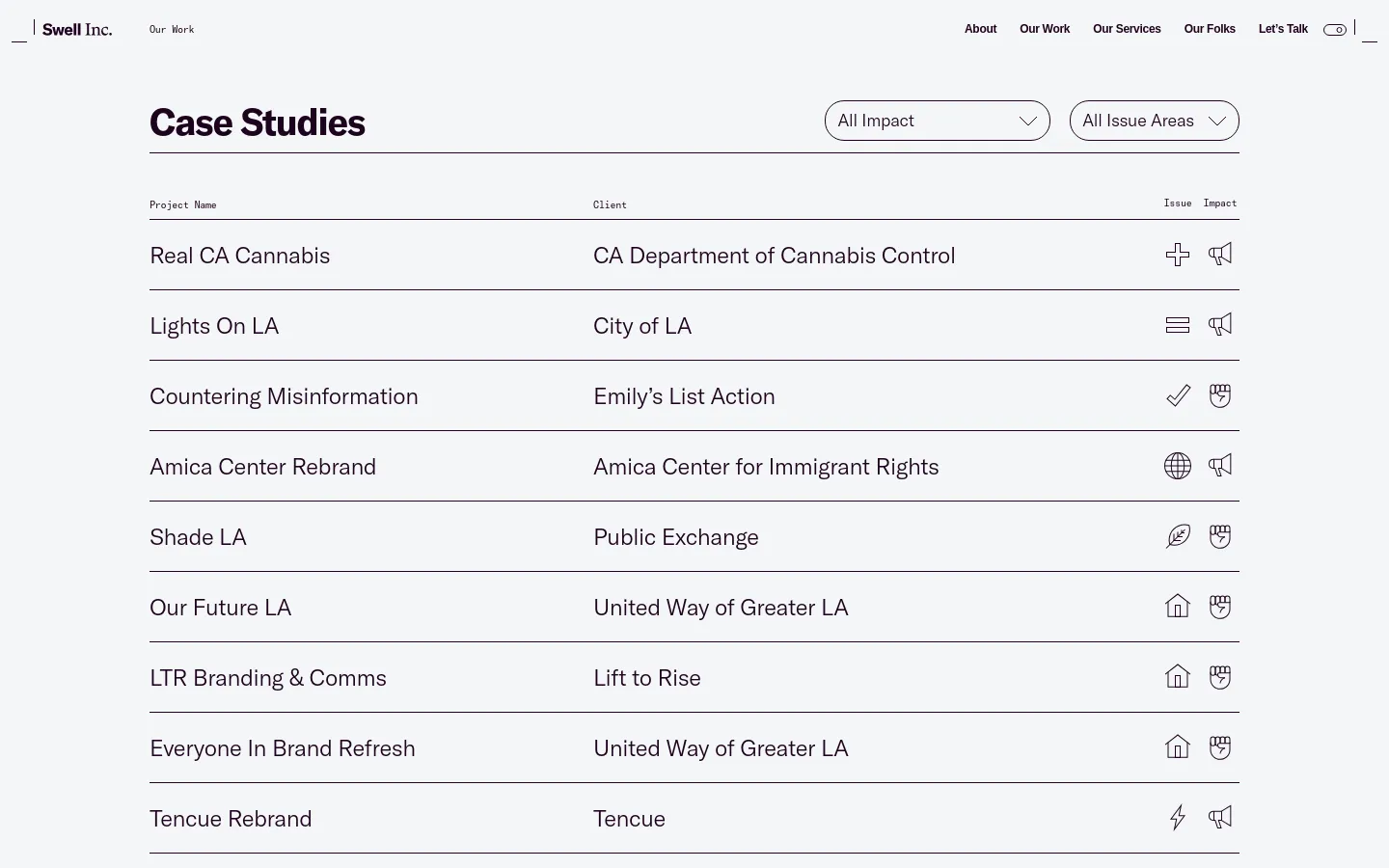1389x868 pixels.
Task: Open Our Folks in the navigation
Action: coord(1210,29)
